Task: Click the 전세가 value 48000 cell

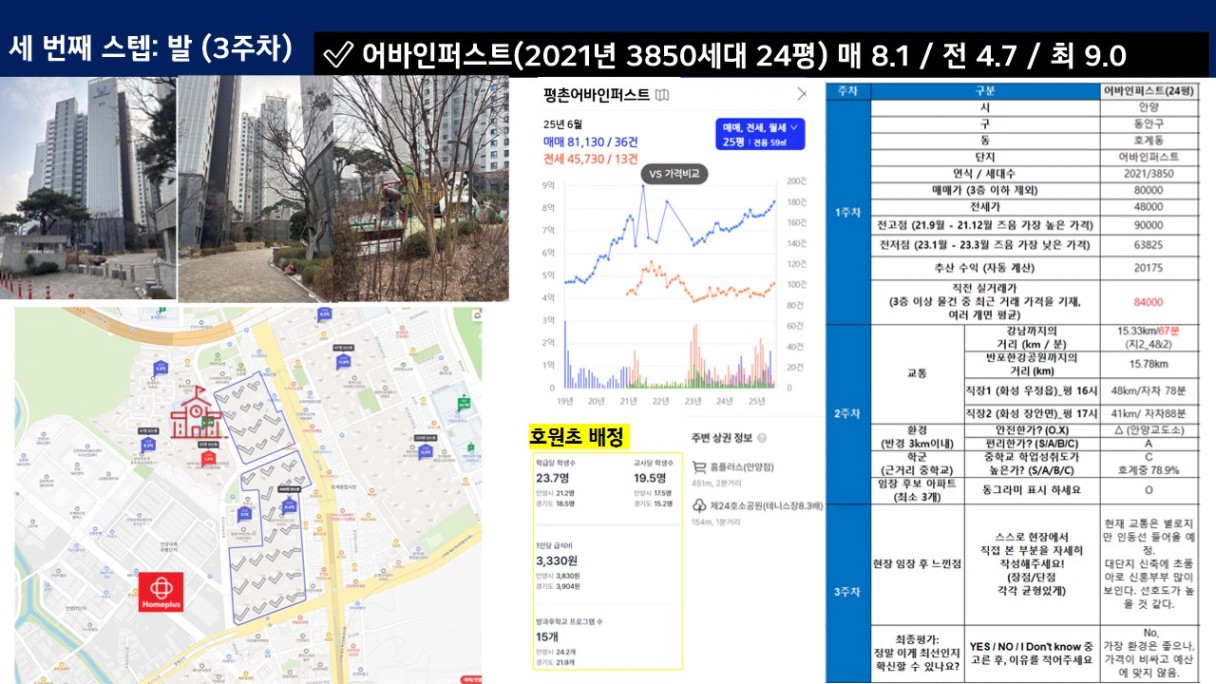Action: tap(1147, 208)
